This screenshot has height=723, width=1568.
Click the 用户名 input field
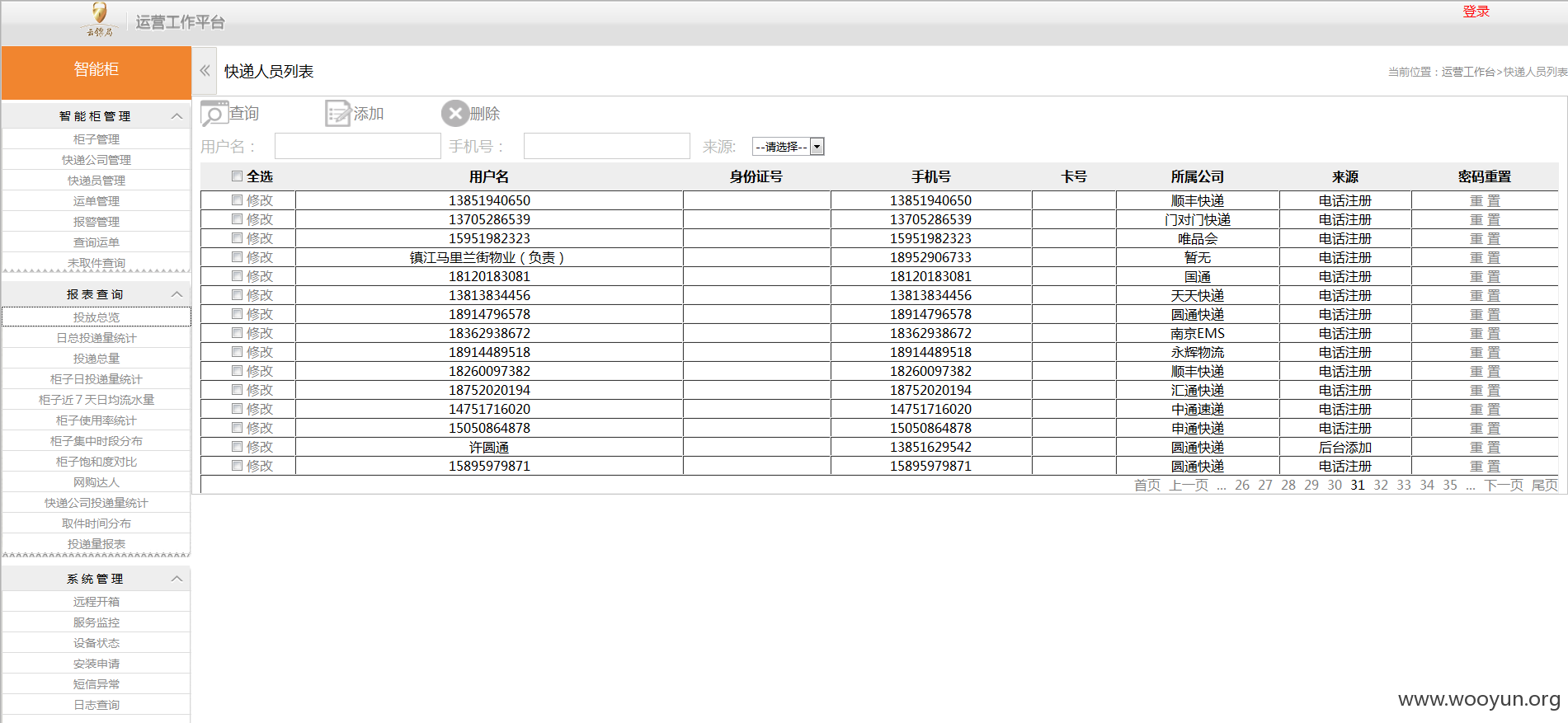pos(358,146)
